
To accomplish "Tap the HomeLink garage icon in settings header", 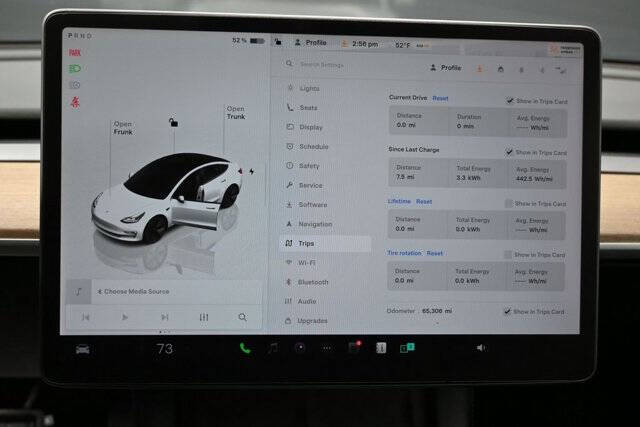I will pos(500,69).
